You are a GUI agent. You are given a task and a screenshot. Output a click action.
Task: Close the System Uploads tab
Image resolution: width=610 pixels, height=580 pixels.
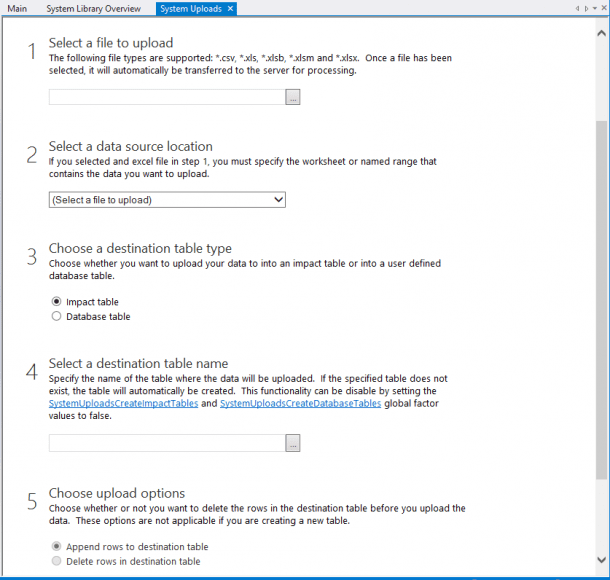pyautogui.click(x=230, y=8)
